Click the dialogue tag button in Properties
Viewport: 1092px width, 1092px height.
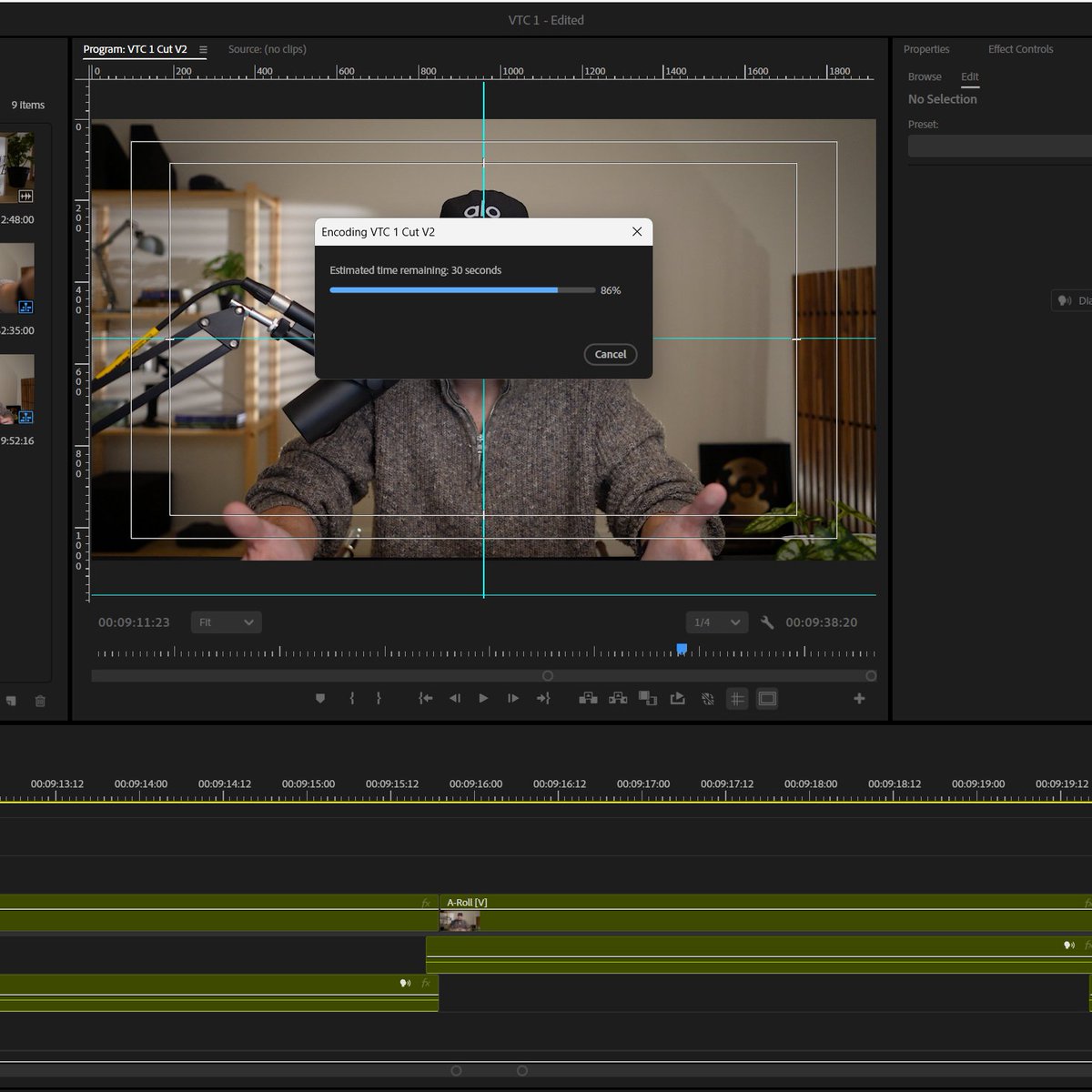1073,301
